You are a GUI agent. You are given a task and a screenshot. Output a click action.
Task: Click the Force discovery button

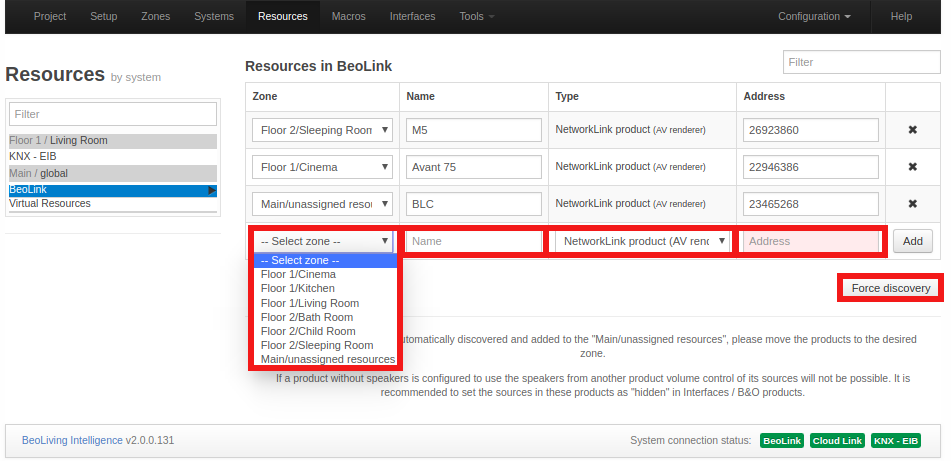(x=890, y=288)
